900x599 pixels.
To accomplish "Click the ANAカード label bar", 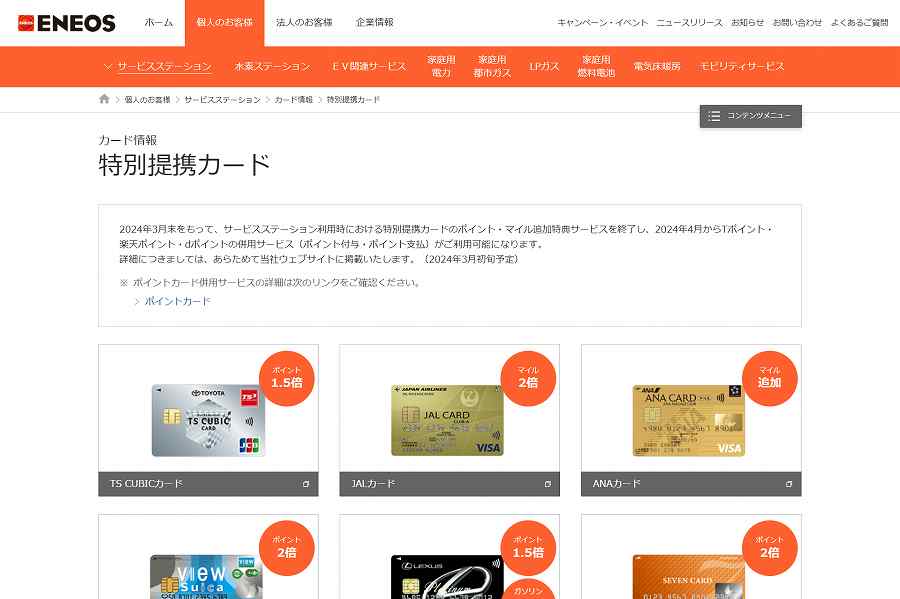I will pyautogui.click(x=691, y=484).
